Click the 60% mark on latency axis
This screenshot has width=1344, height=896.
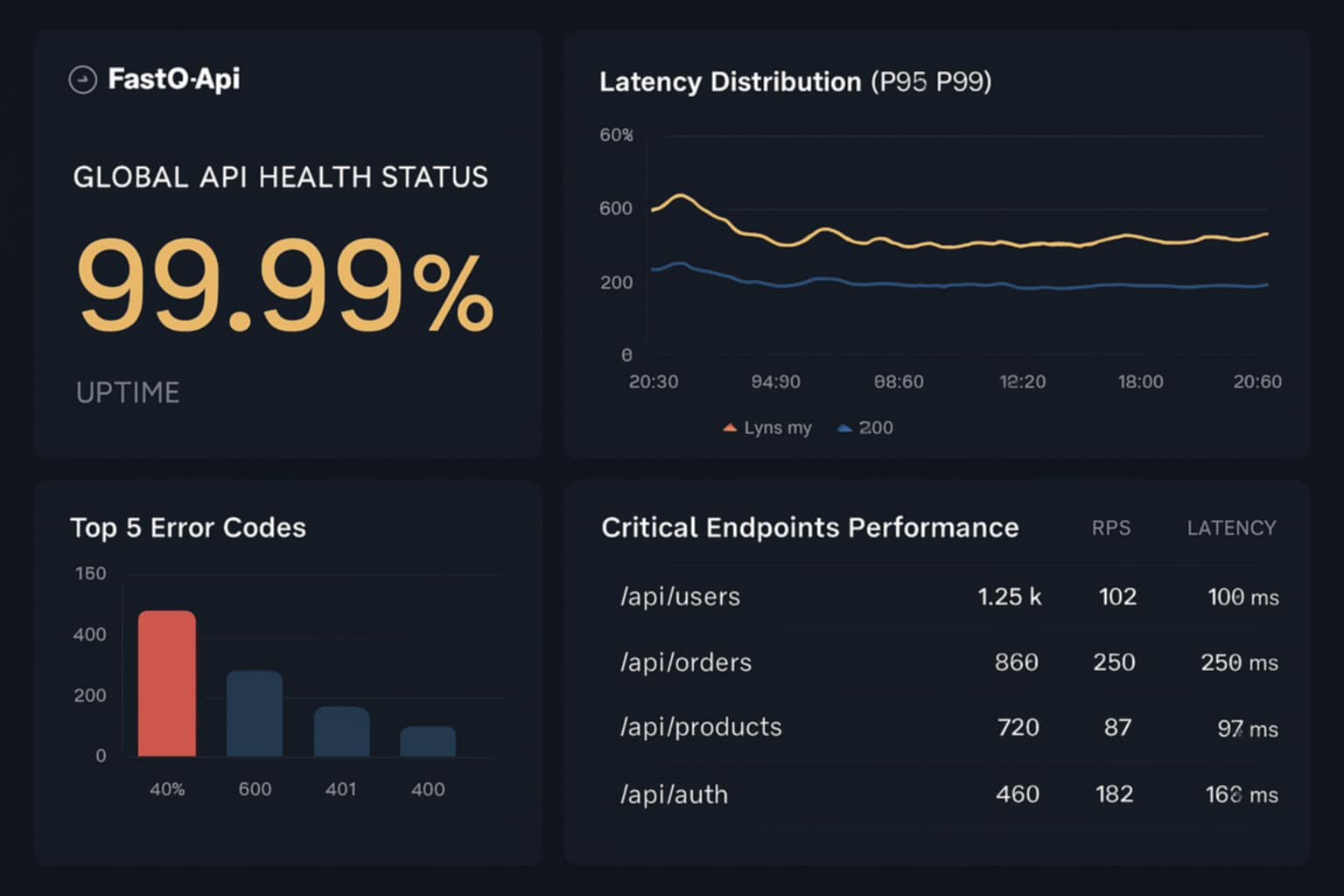(614, 135)
